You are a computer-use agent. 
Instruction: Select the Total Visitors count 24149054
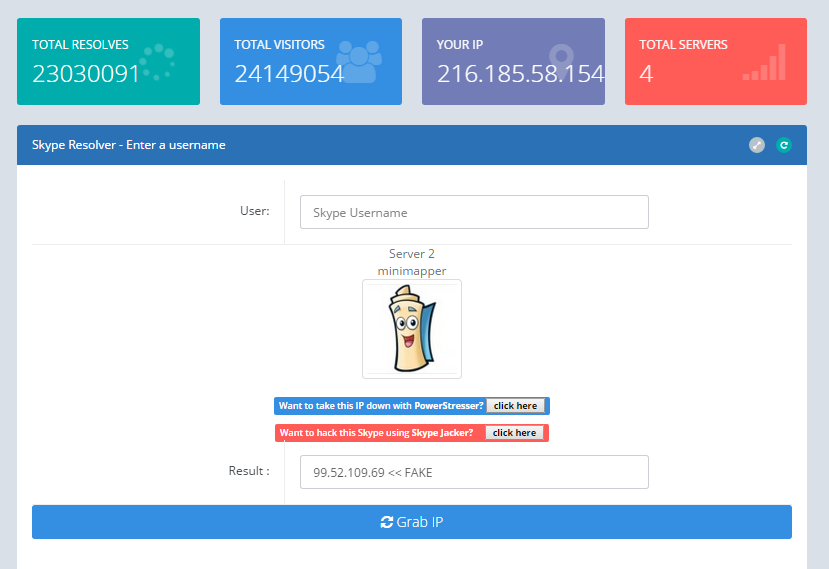click(x=289, y=74)
